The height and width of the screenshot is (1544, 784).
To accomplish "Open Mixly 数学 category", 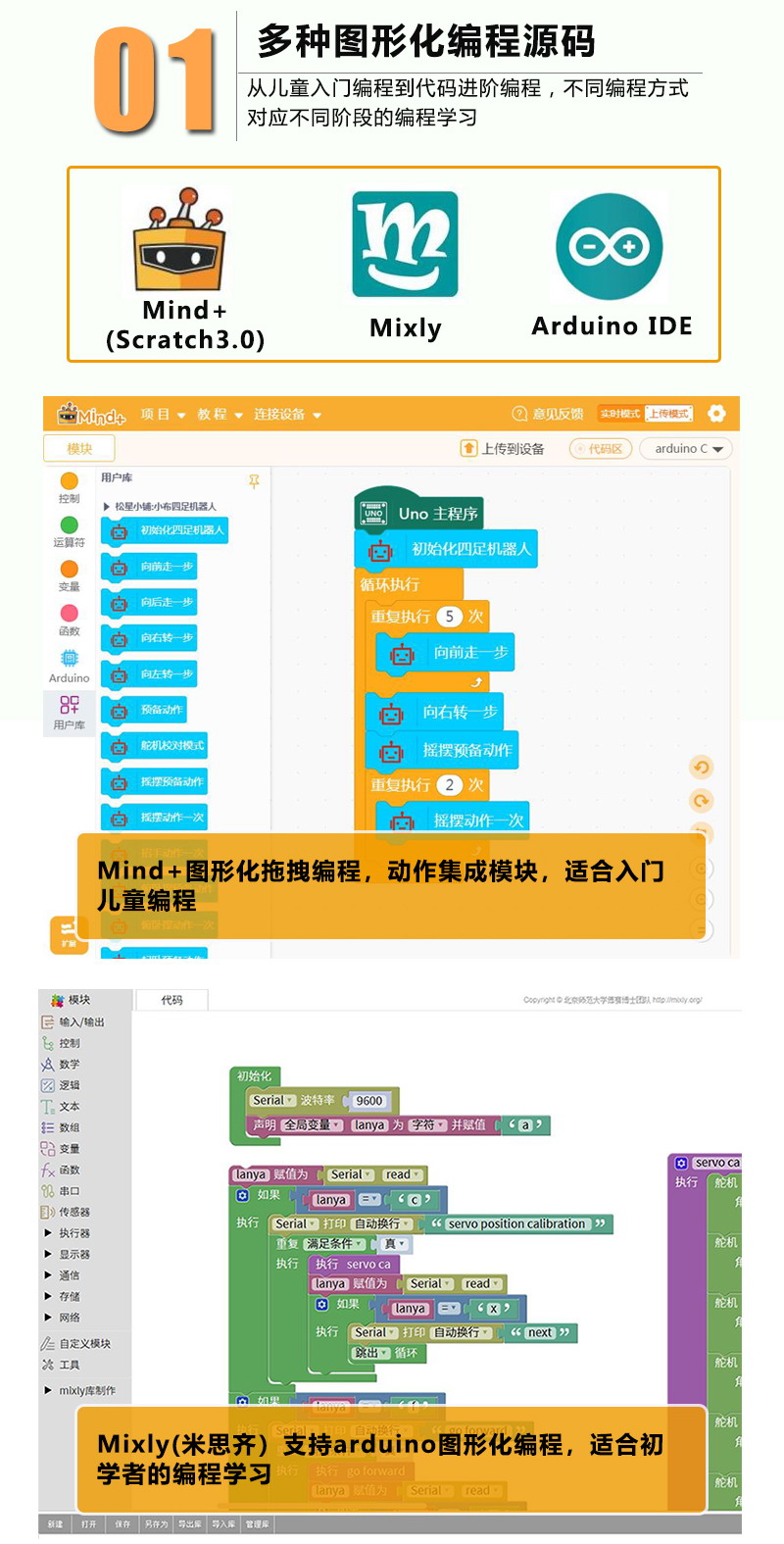I will (61, 1064).
